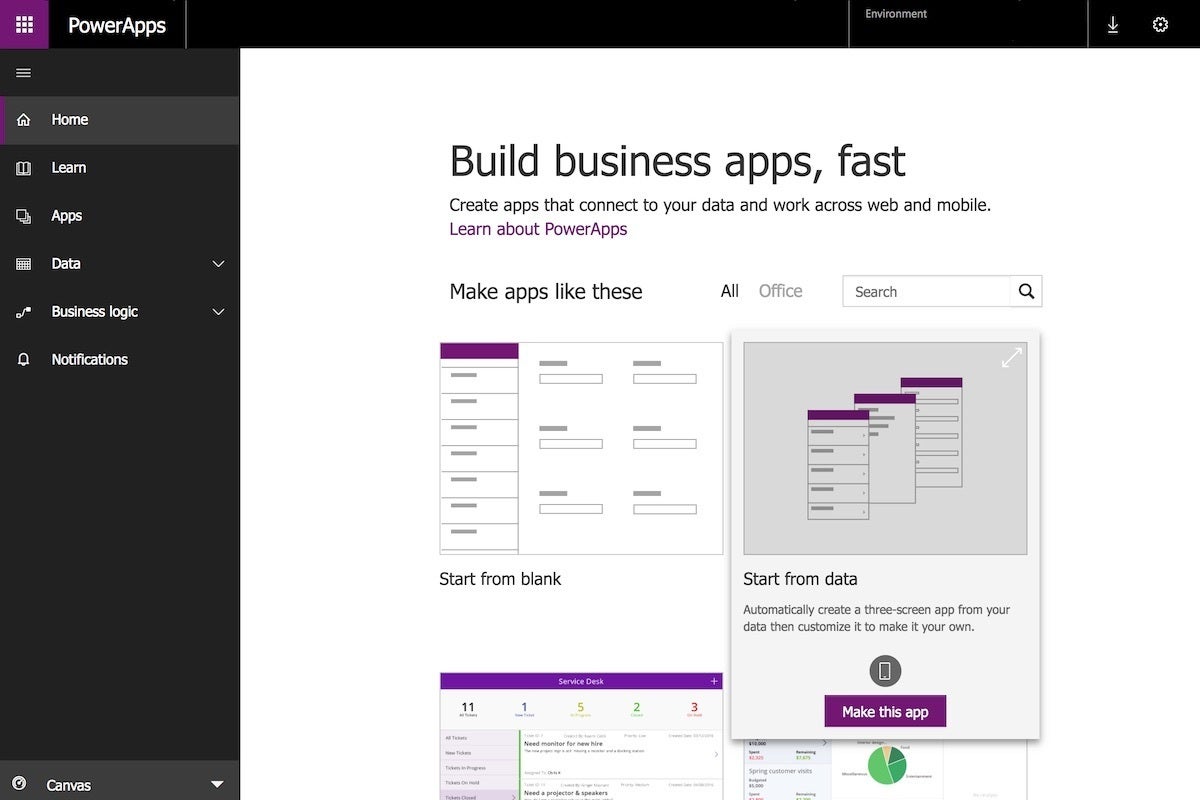1200x800 pixels.
Task: Open the Learn section
Action: [x=120, y=168]
